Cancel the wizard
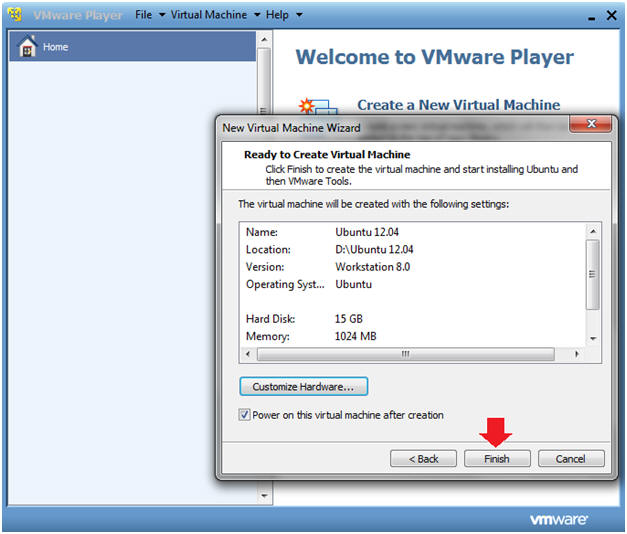This screenshot has width=627, height=534. (x=571, y=459)
